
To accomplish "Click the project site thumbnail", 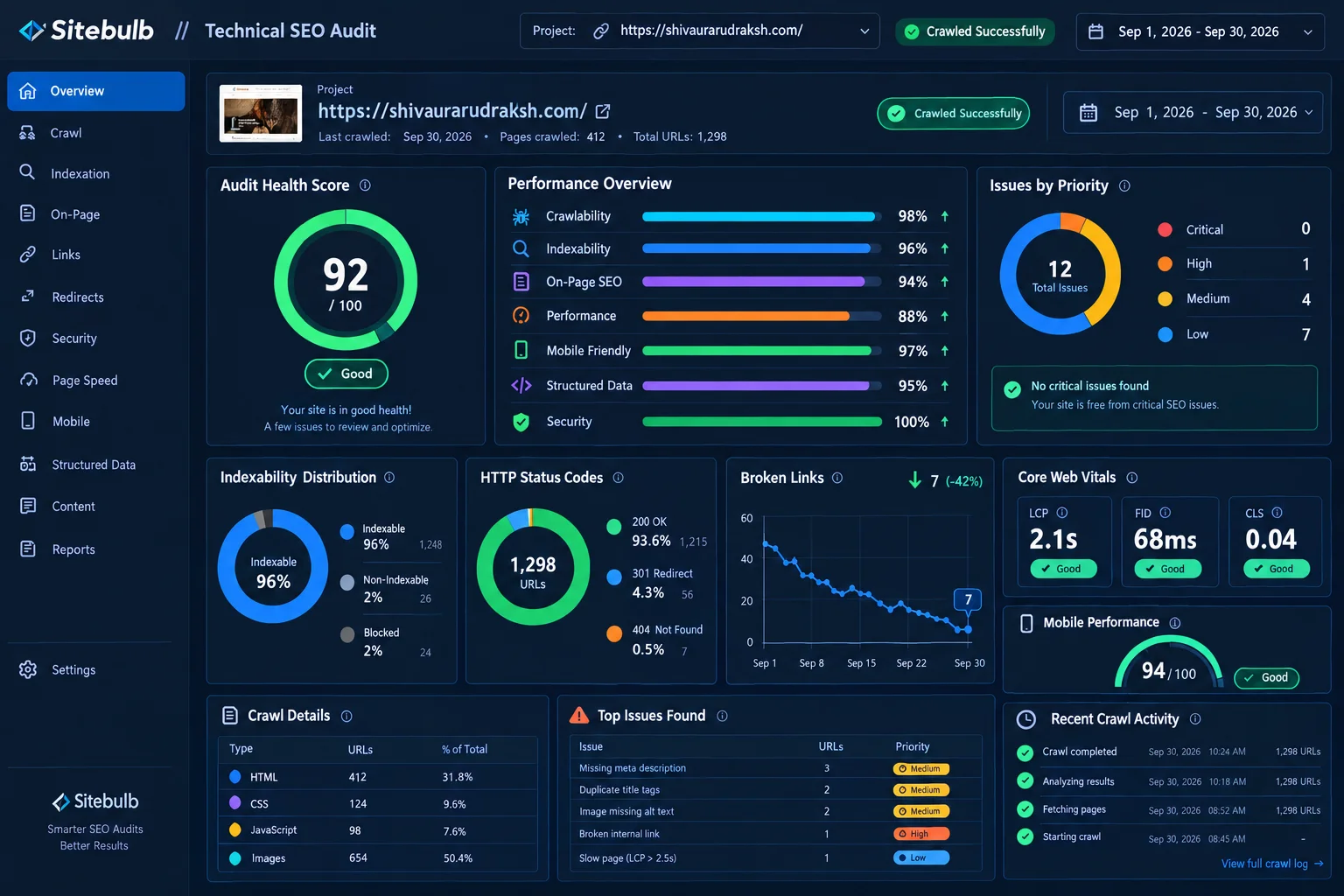I will point(261,113).
